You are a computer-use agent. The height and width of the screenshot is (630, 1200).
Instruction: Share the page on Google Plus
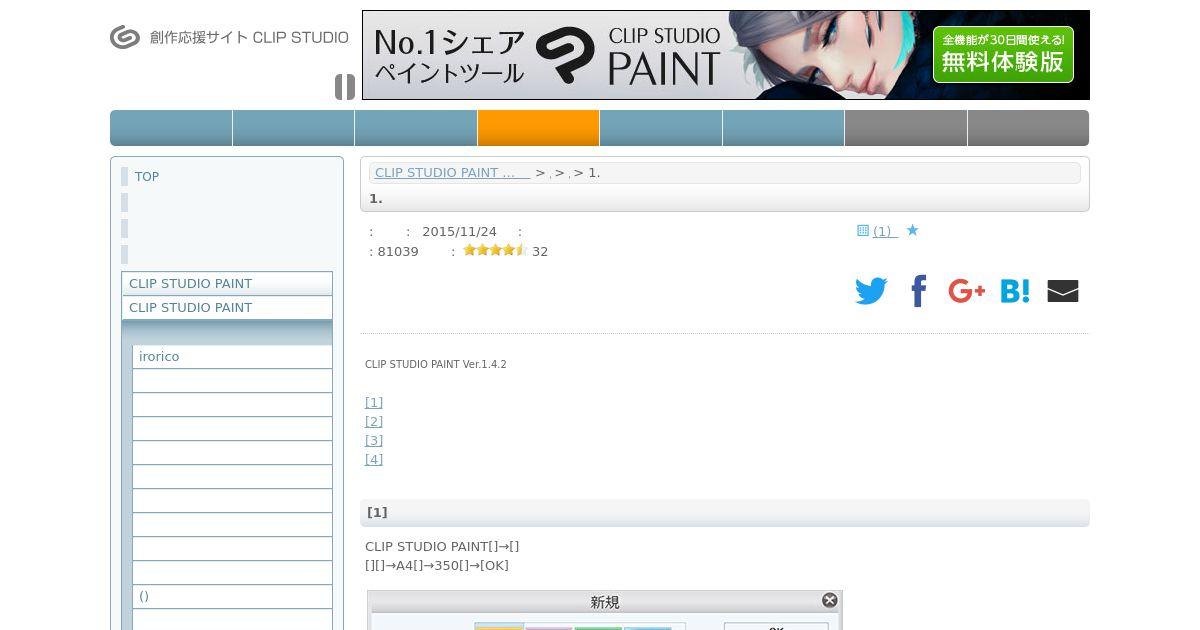point(967,291)
